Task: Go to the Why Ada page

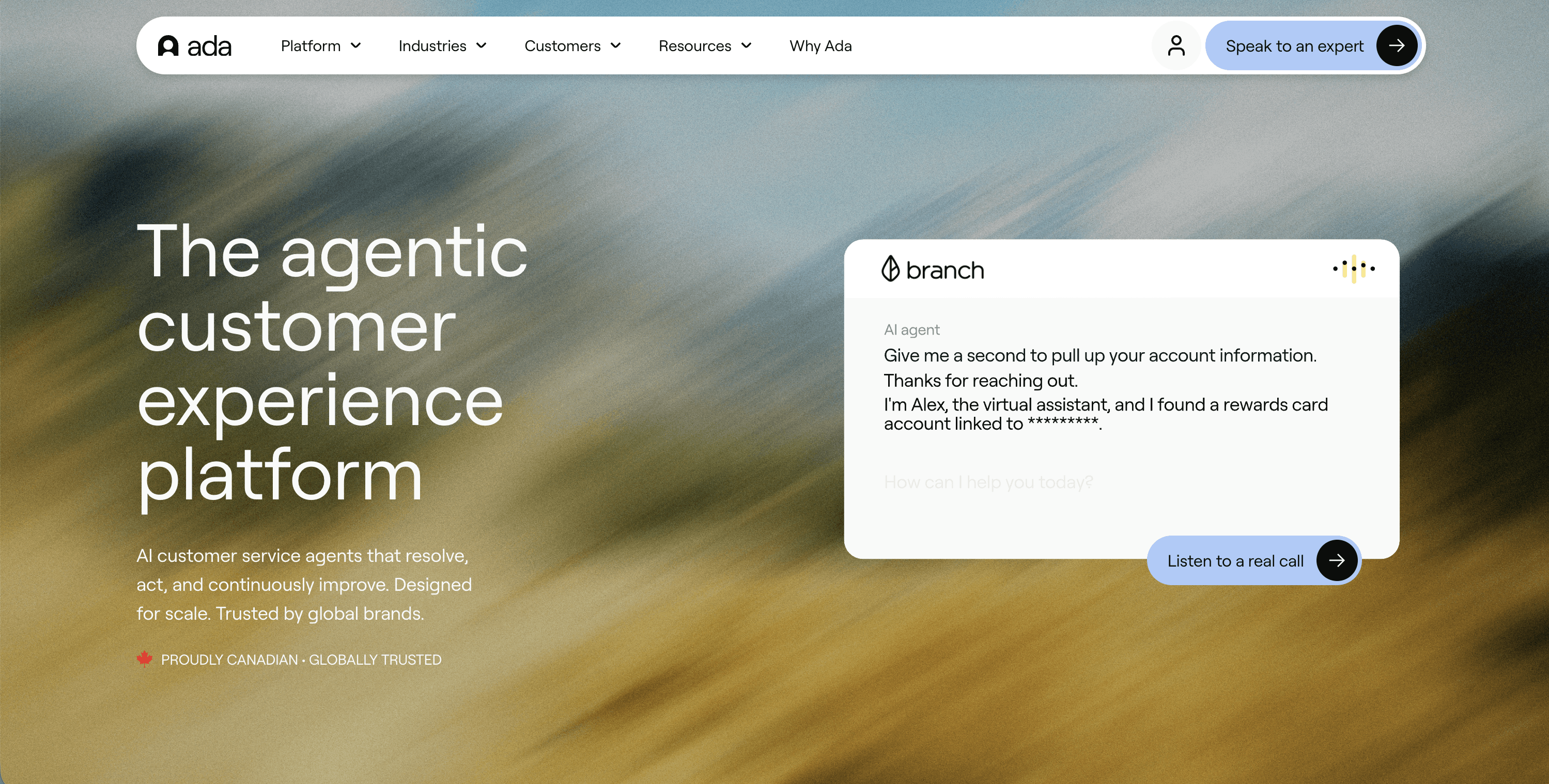Action: [x=821, y=45]
